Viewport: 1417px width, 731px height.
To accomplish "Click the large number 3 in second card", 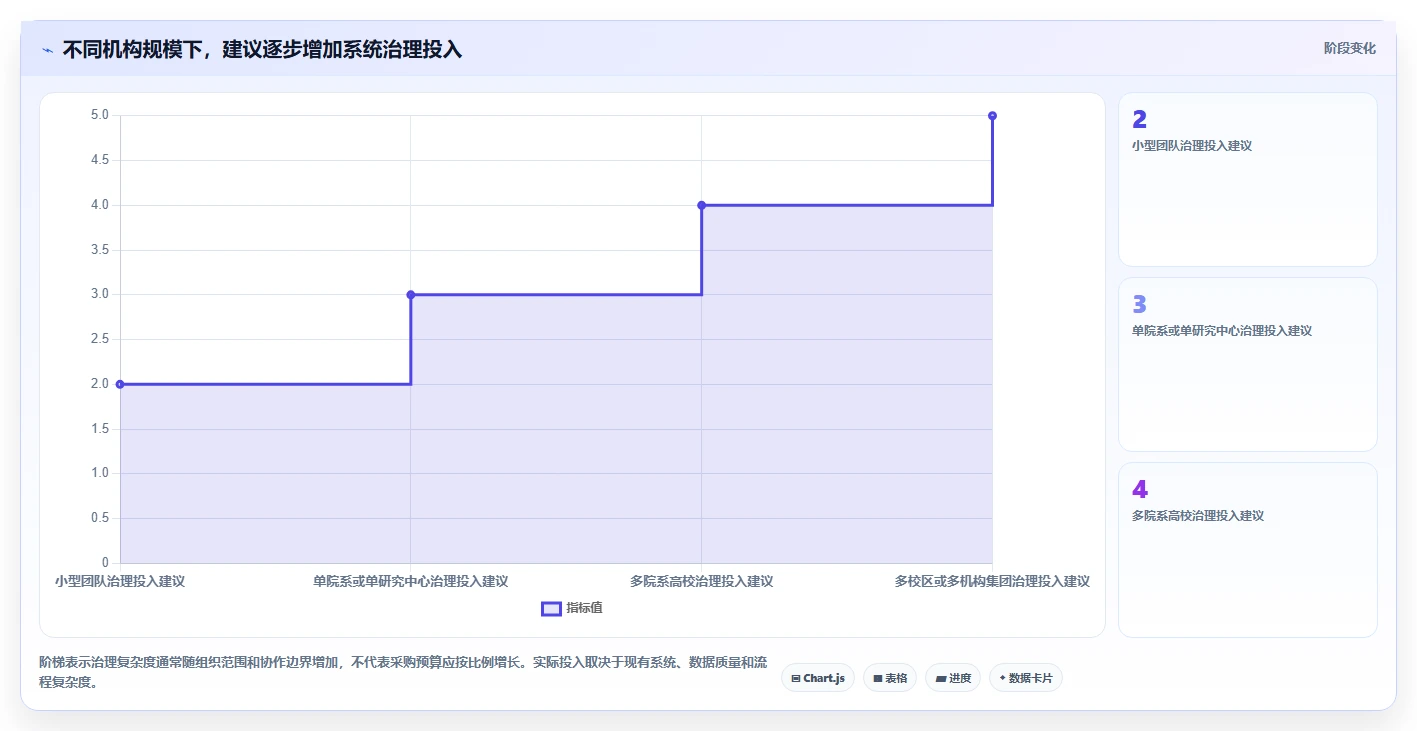I will 1139,305.
